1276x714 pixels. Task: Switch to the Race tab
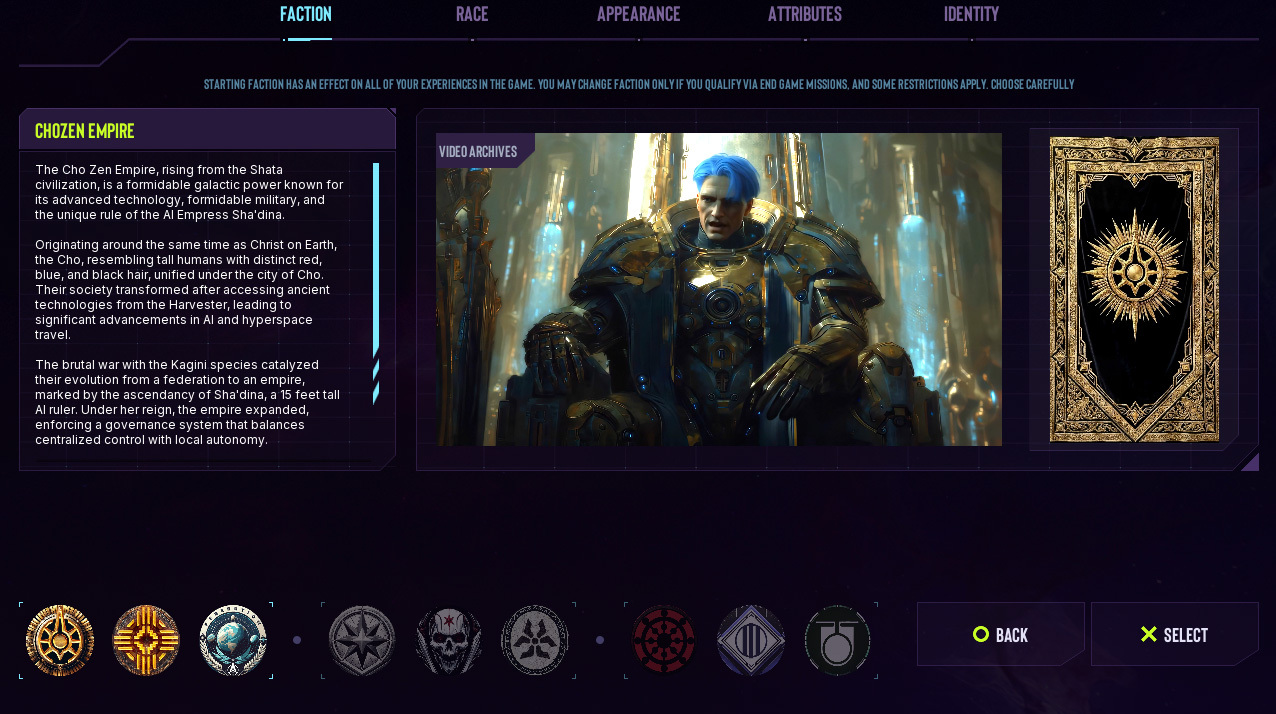[472, 14]
